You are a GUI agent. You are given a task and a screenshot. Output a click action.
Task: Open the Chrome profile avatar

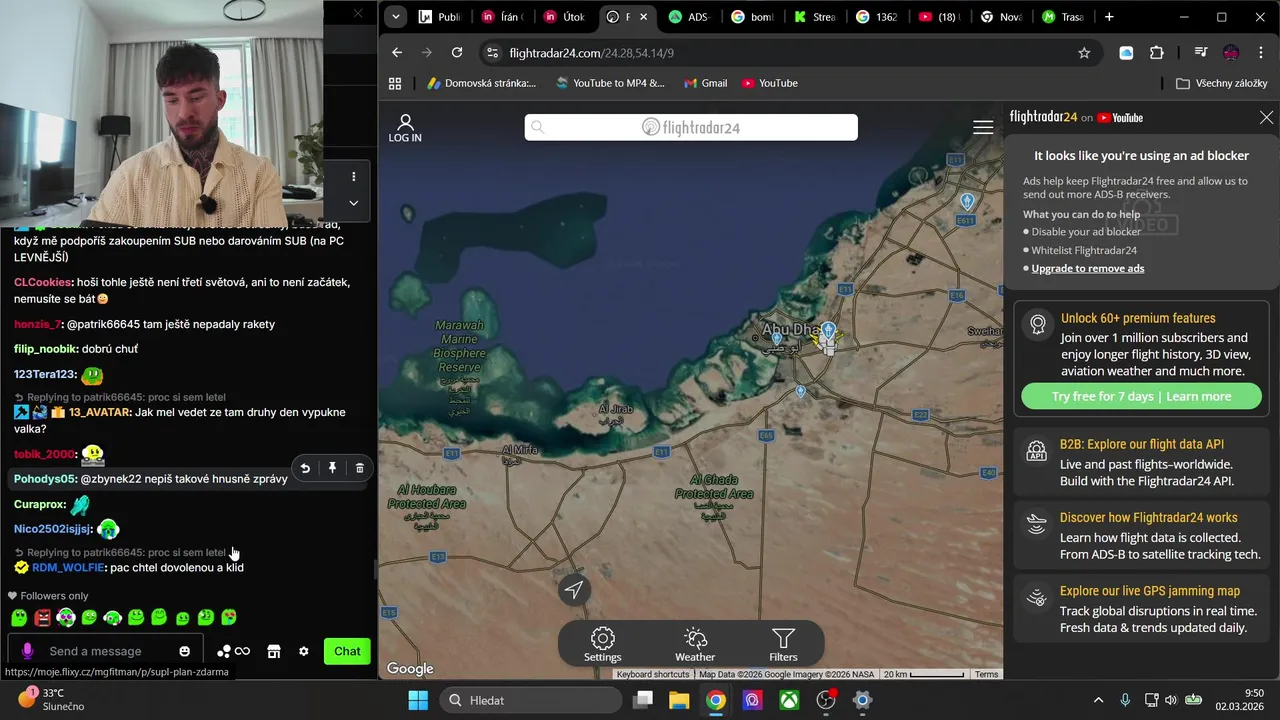(x=1231, y=53)
